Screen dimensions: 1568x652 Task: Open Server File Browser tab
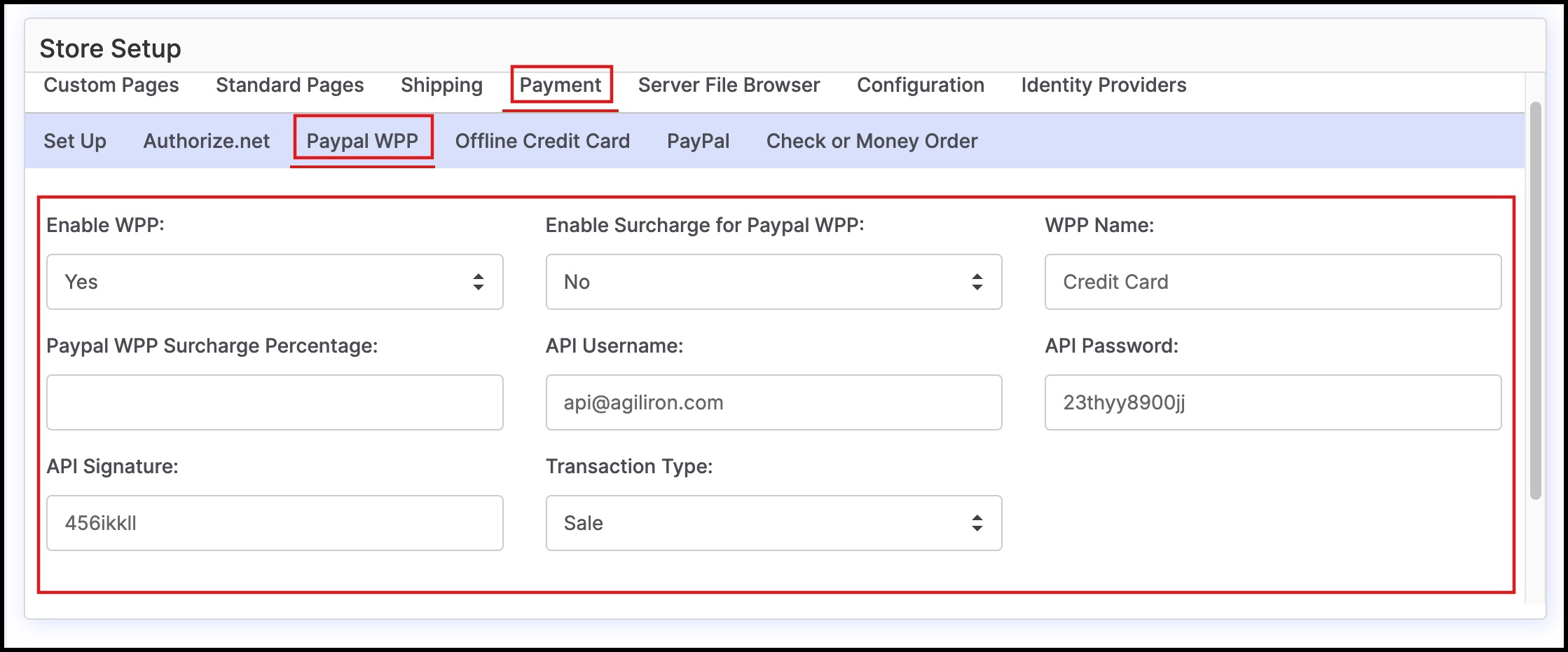729,86
